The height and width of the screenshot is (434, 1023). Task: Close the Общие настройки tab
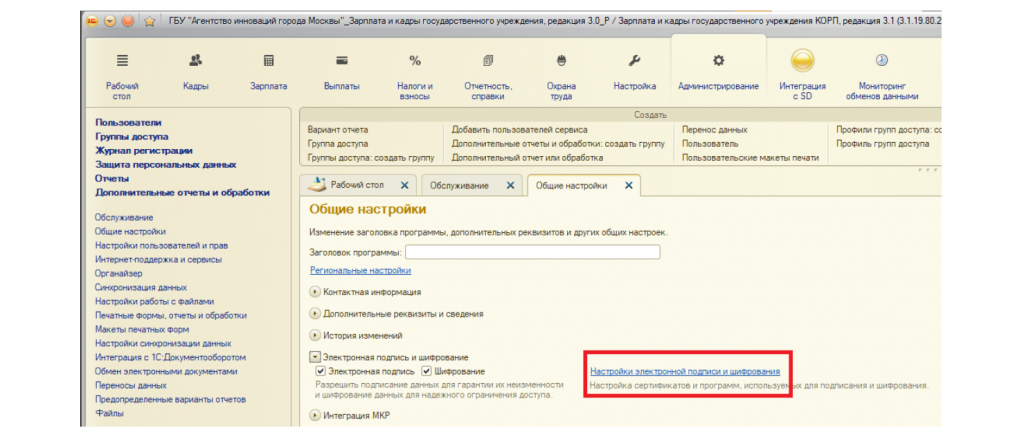click(x=629, y=185)
